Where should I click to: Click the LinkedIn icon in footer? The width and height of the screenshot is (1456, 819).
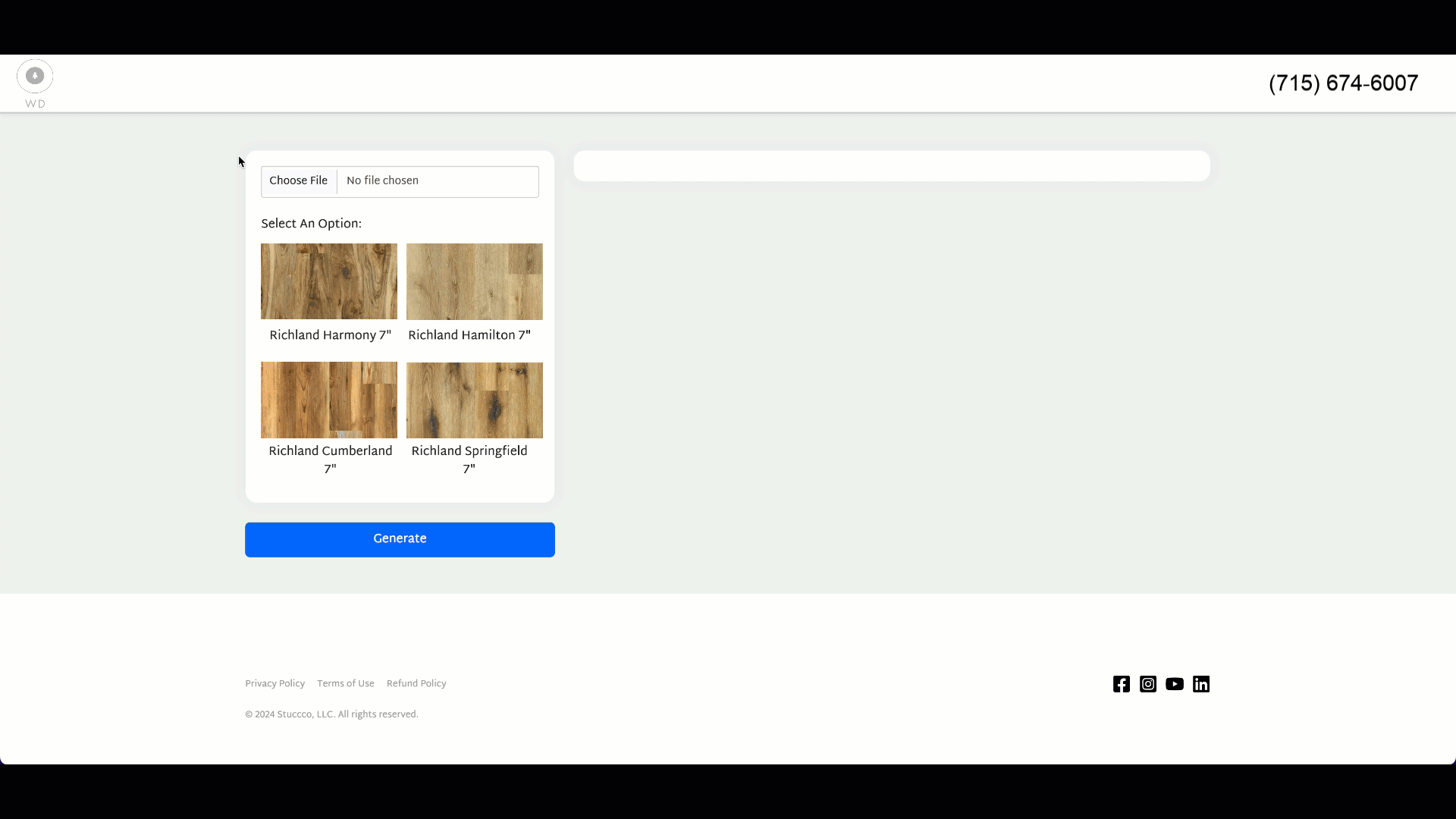[1201, 683]
